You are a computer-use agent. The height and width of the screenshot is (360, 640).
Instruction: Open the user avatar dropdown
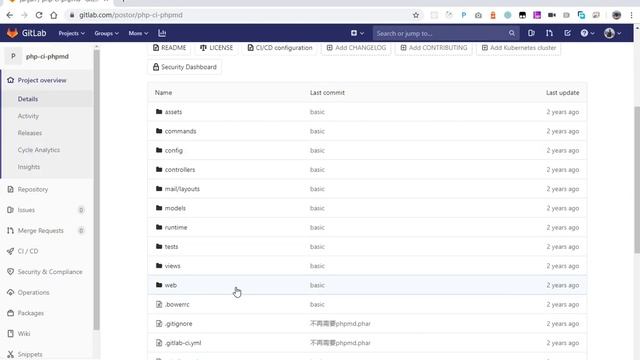(x=613, y=33)
